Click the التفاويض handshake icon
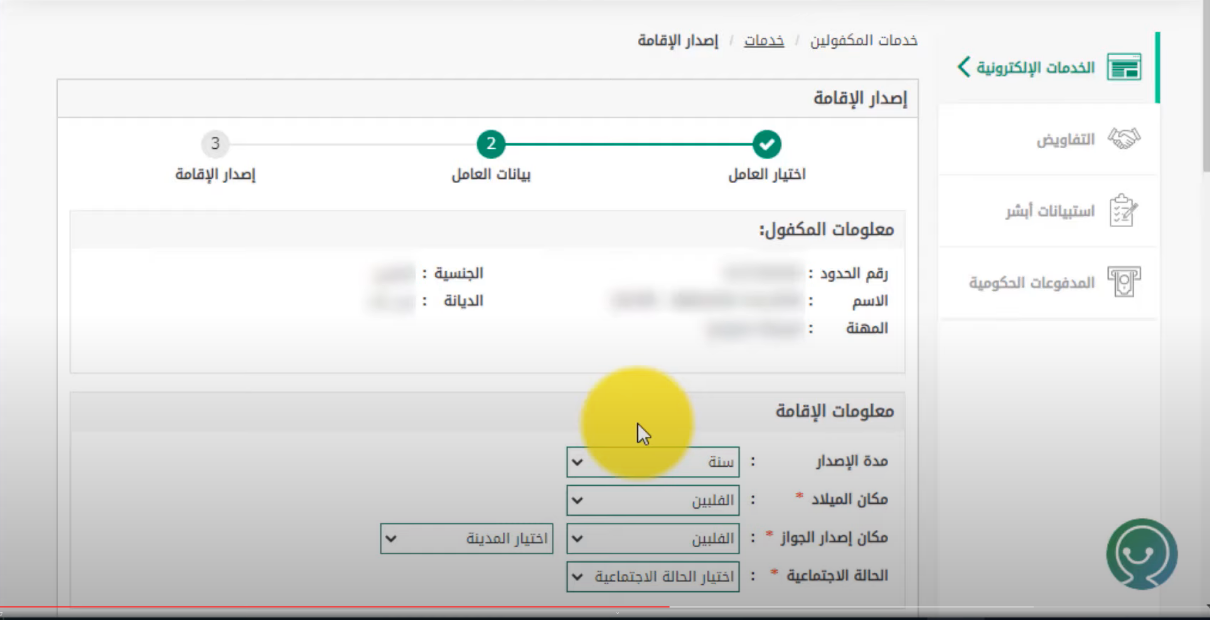Viewport: 1210px width, 620px height. point(1125,140)
